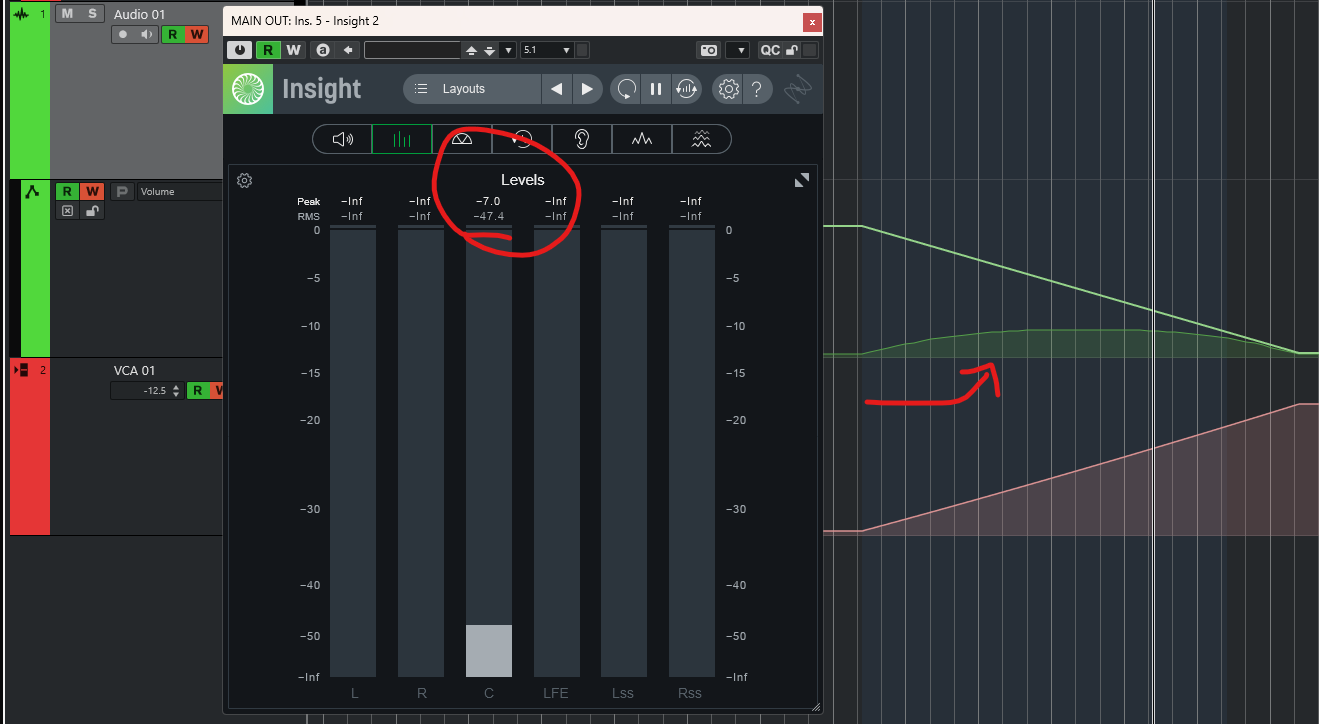Switch to the spectrogram waves module tab

point(702,139)
